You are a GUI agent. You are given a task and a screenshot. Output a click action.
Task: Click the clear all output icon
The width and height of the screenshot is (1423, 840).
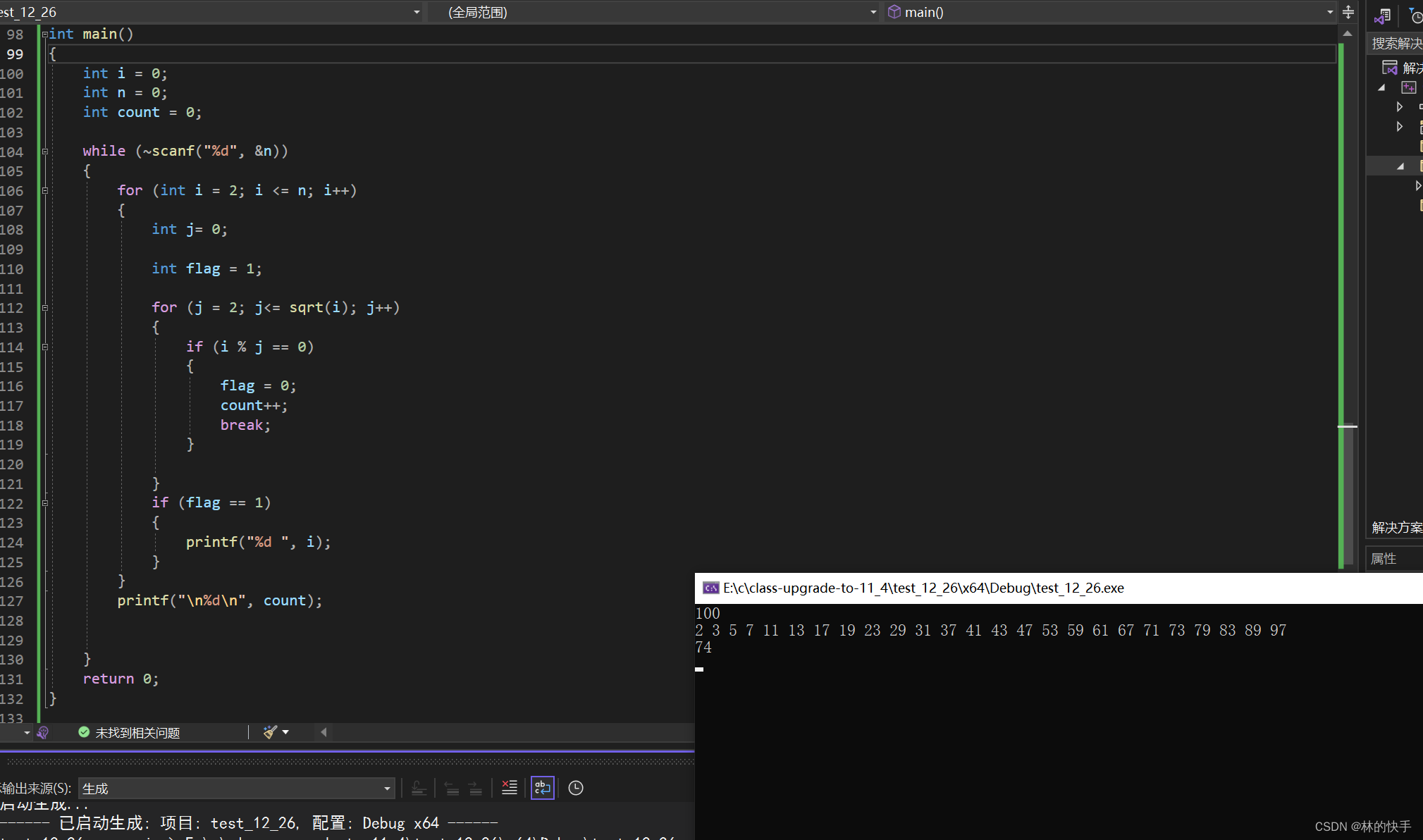(x=510, y=788)
